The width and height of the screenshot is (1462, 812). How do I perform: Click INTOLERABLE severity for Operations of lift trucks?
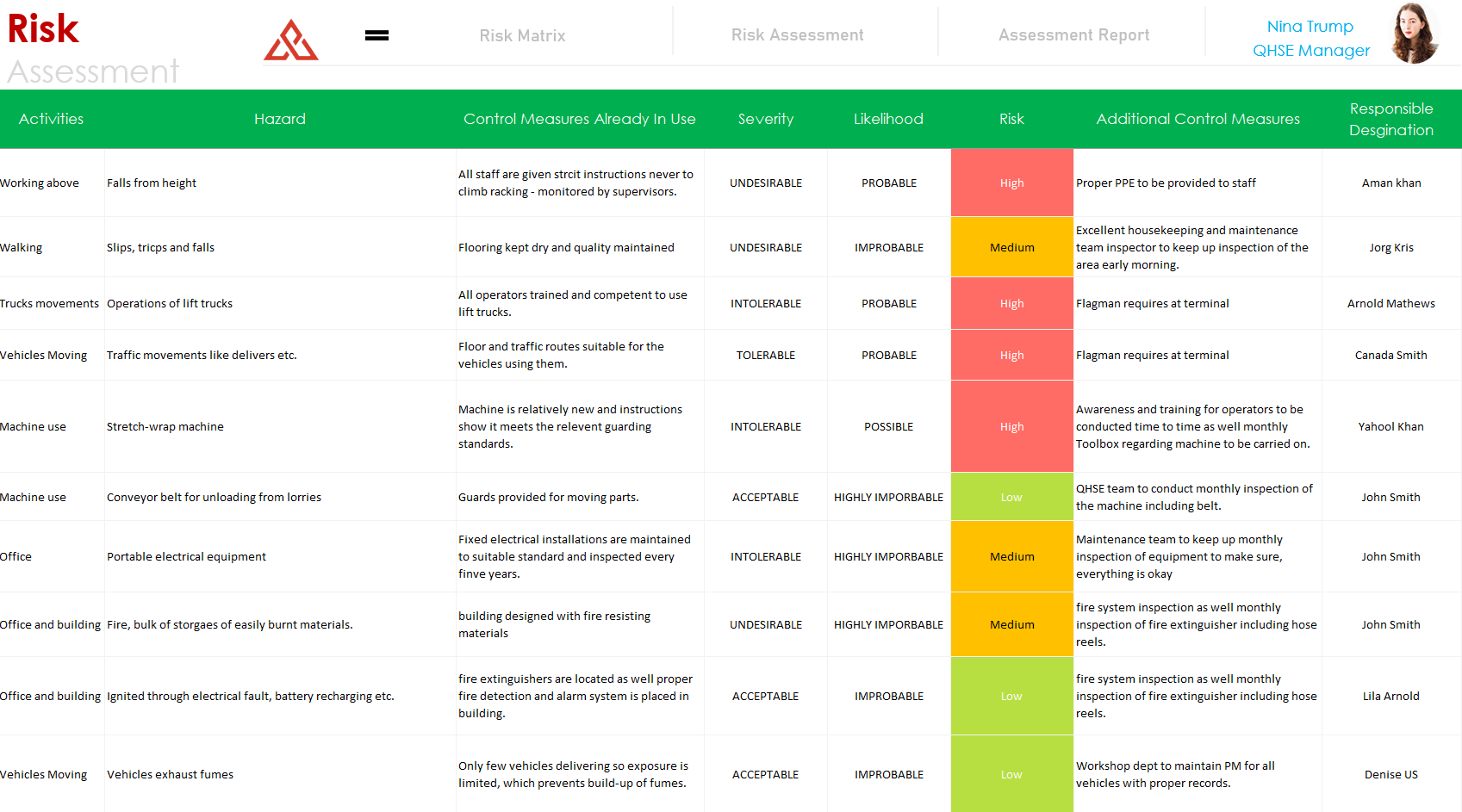tap(766, 303)
